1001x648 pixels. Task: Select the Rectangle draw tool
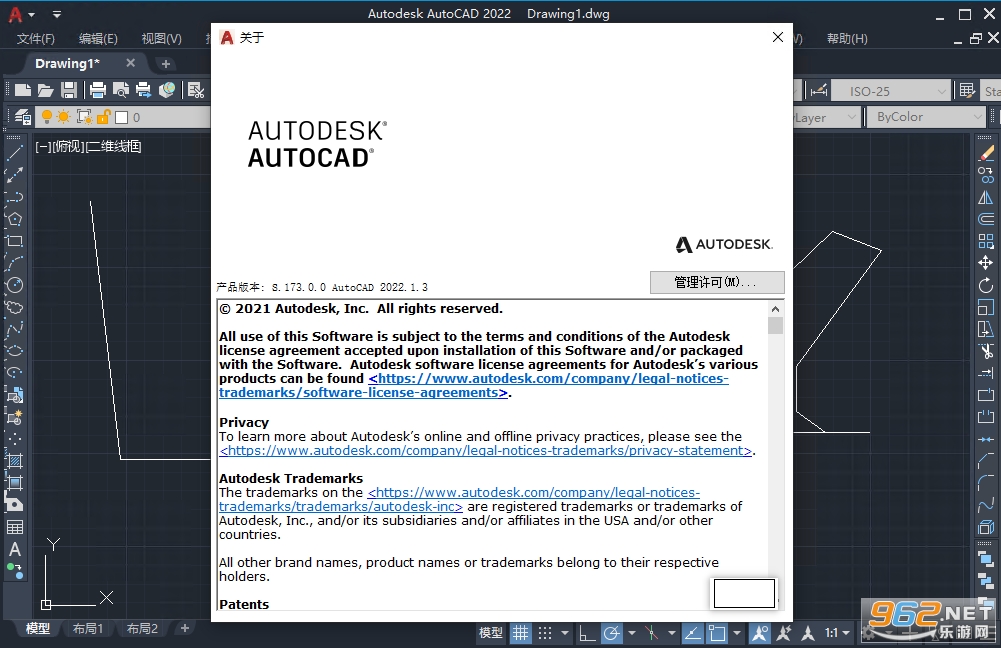coord(14,241)
